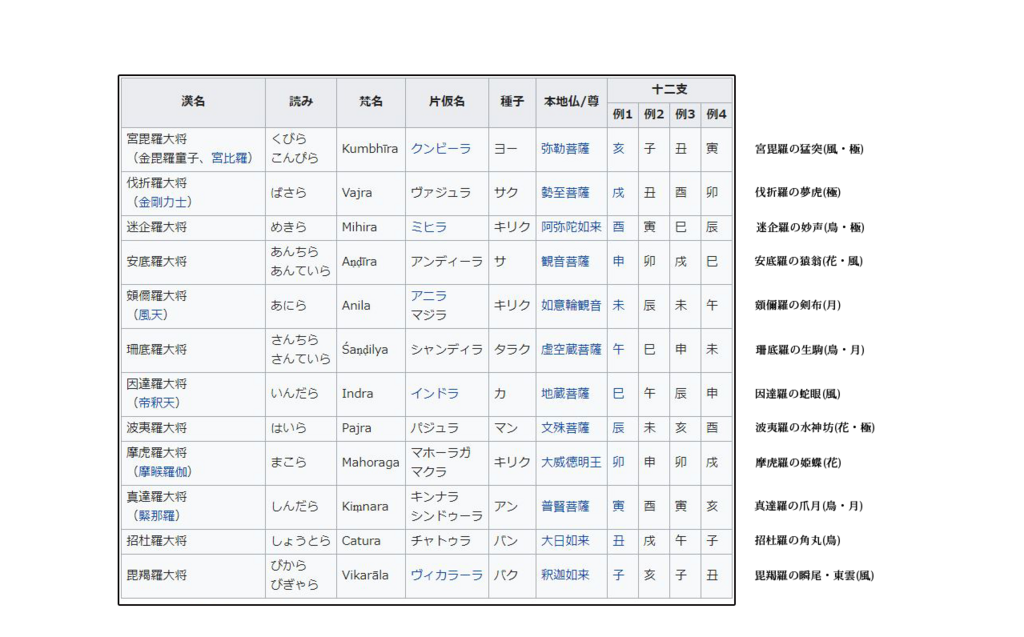The width and height of the screenshot is (1024, 637).
Task: Click the 招杜羅大将 name cell
Action: (x=193, y=541)
